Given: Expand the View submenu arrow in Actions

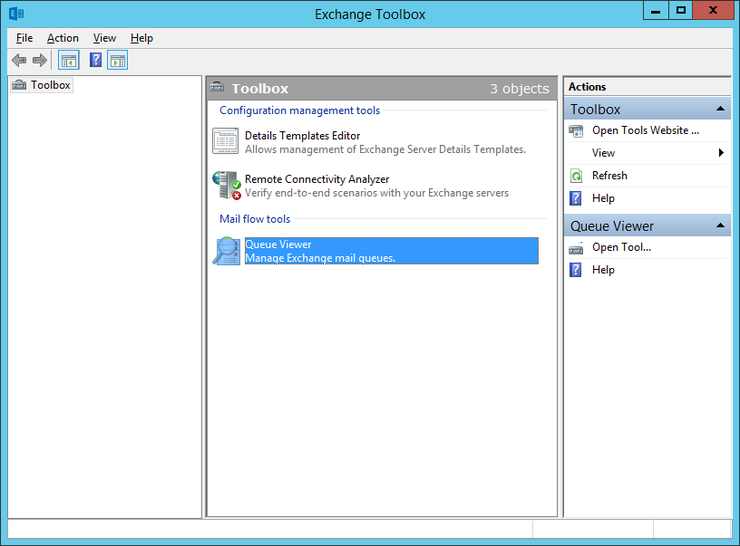Looking at the screenshot, I should pos(721,153).
